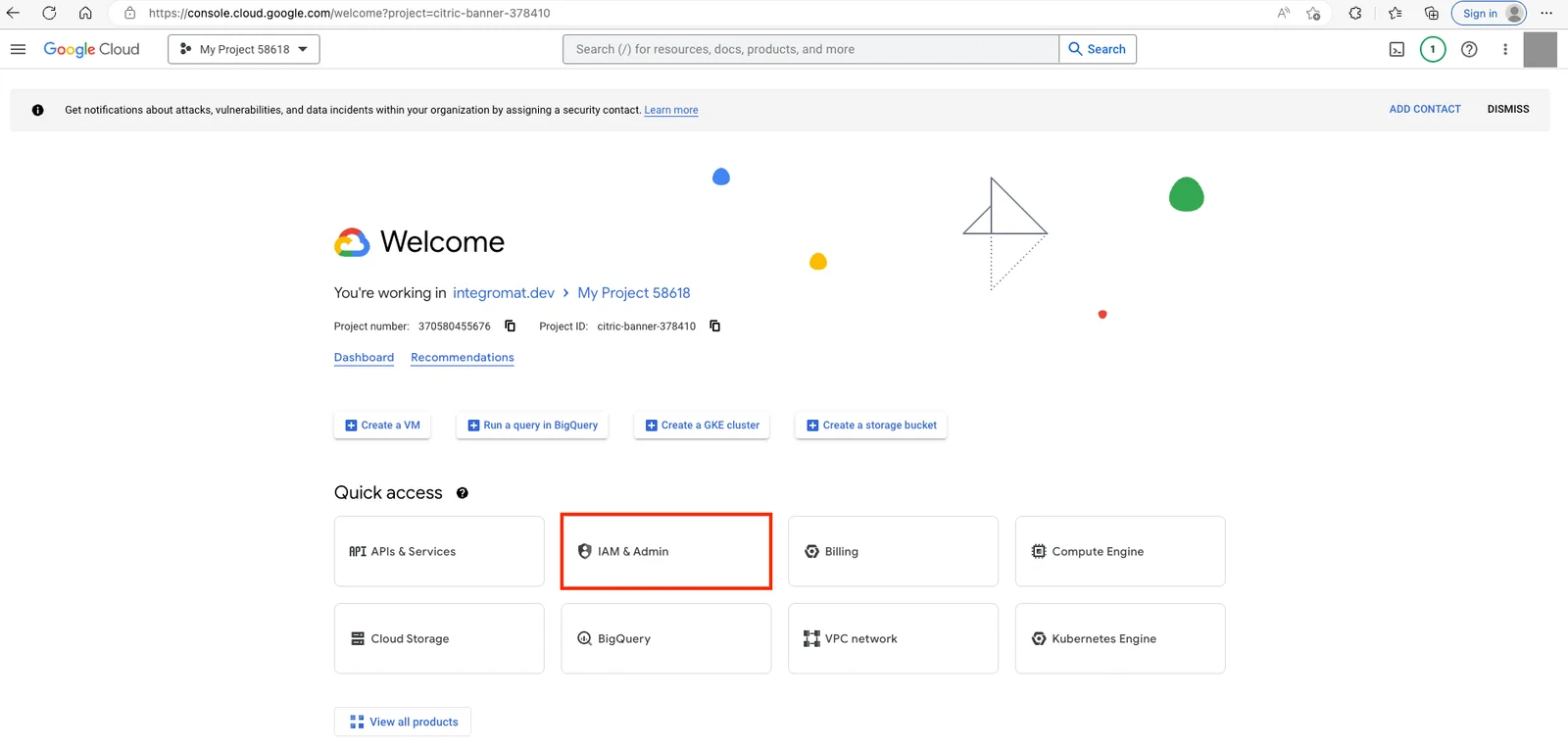Screen dimensions: 1568x752
Task: Open the notifications badge showing 1
Action: point(1433,49)
